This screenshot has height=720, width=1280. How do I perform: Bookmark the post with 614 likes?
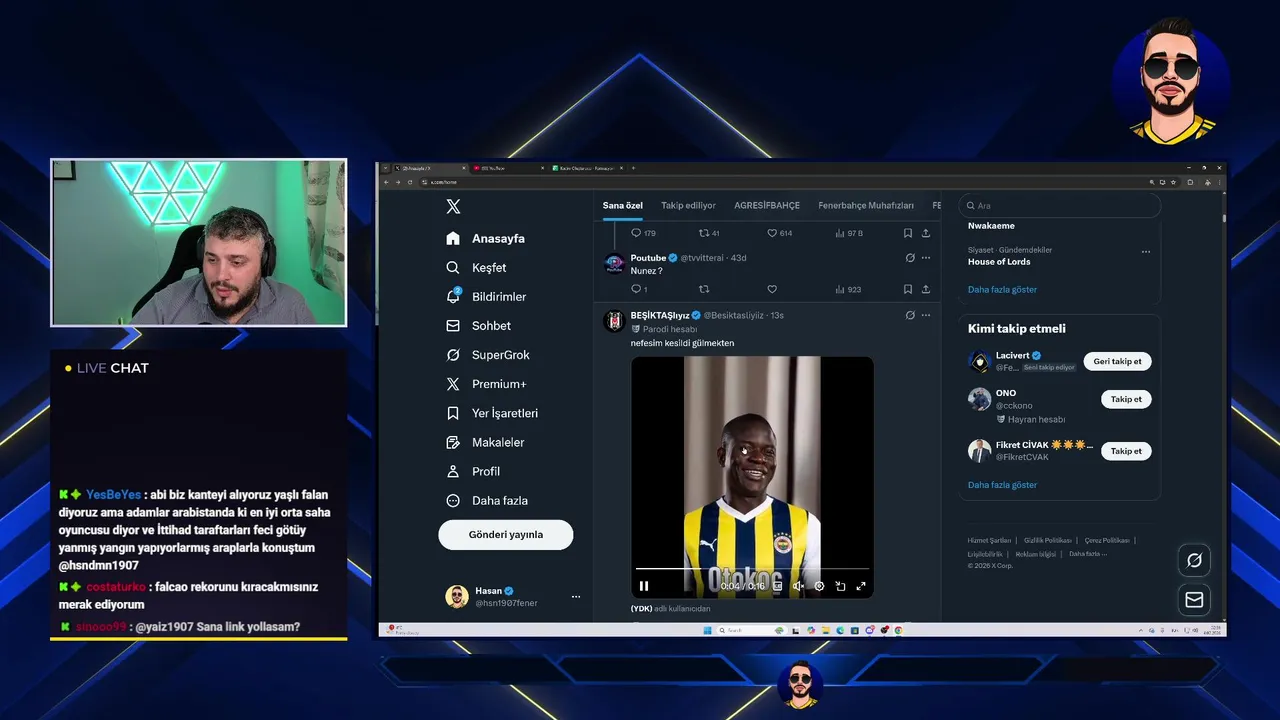907,233
